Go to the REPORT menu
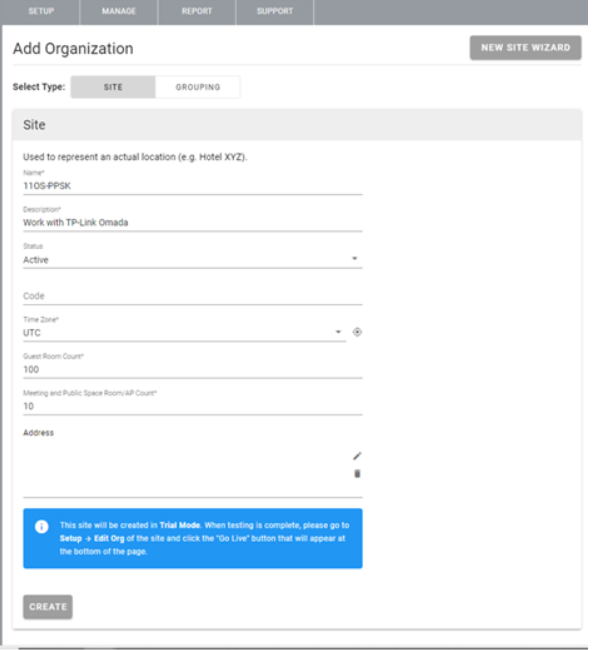Image resolution: width=603 pixels, height=650 pixels. click(197, 12)
